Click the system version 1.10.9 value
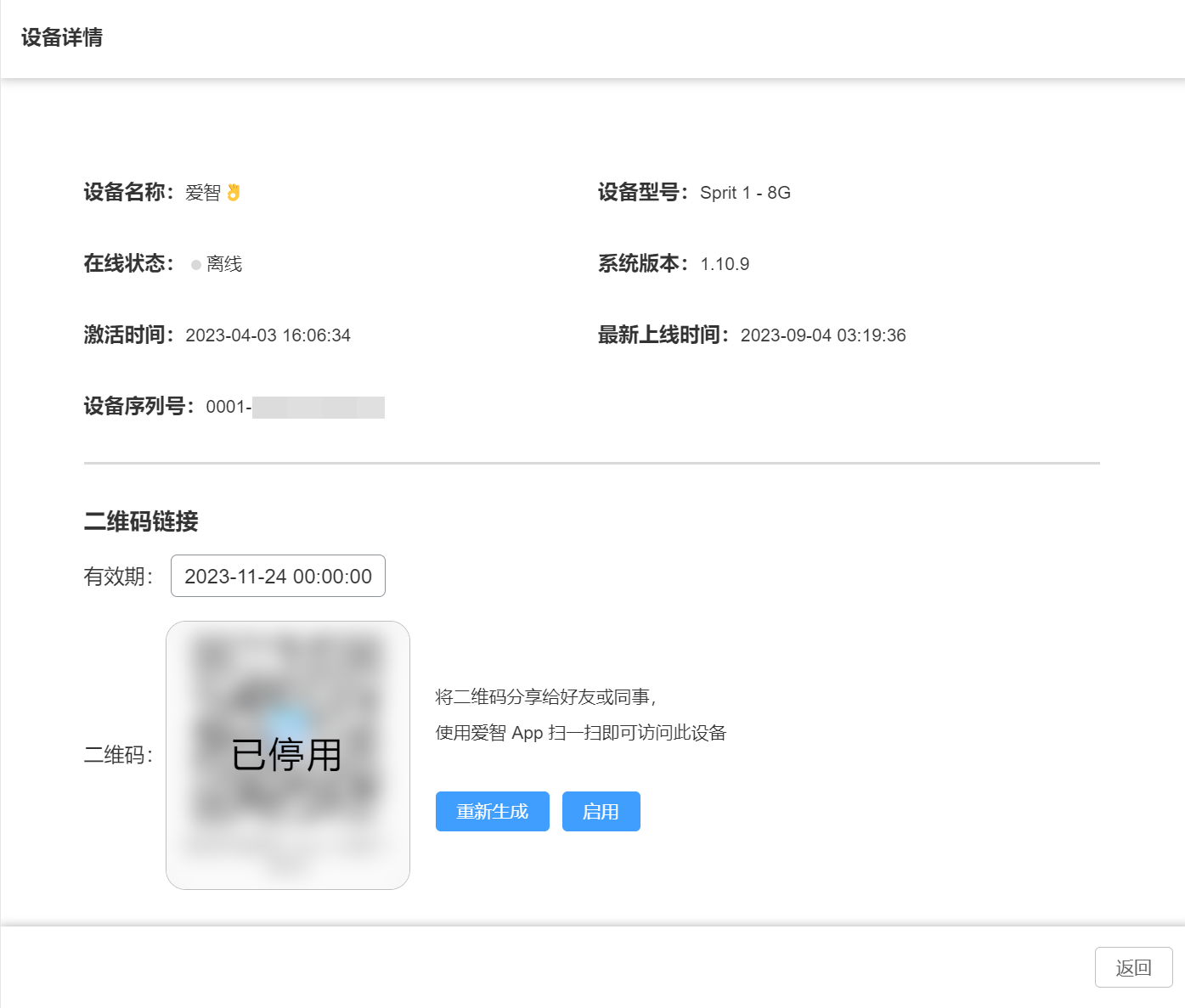 pos(724,263)
